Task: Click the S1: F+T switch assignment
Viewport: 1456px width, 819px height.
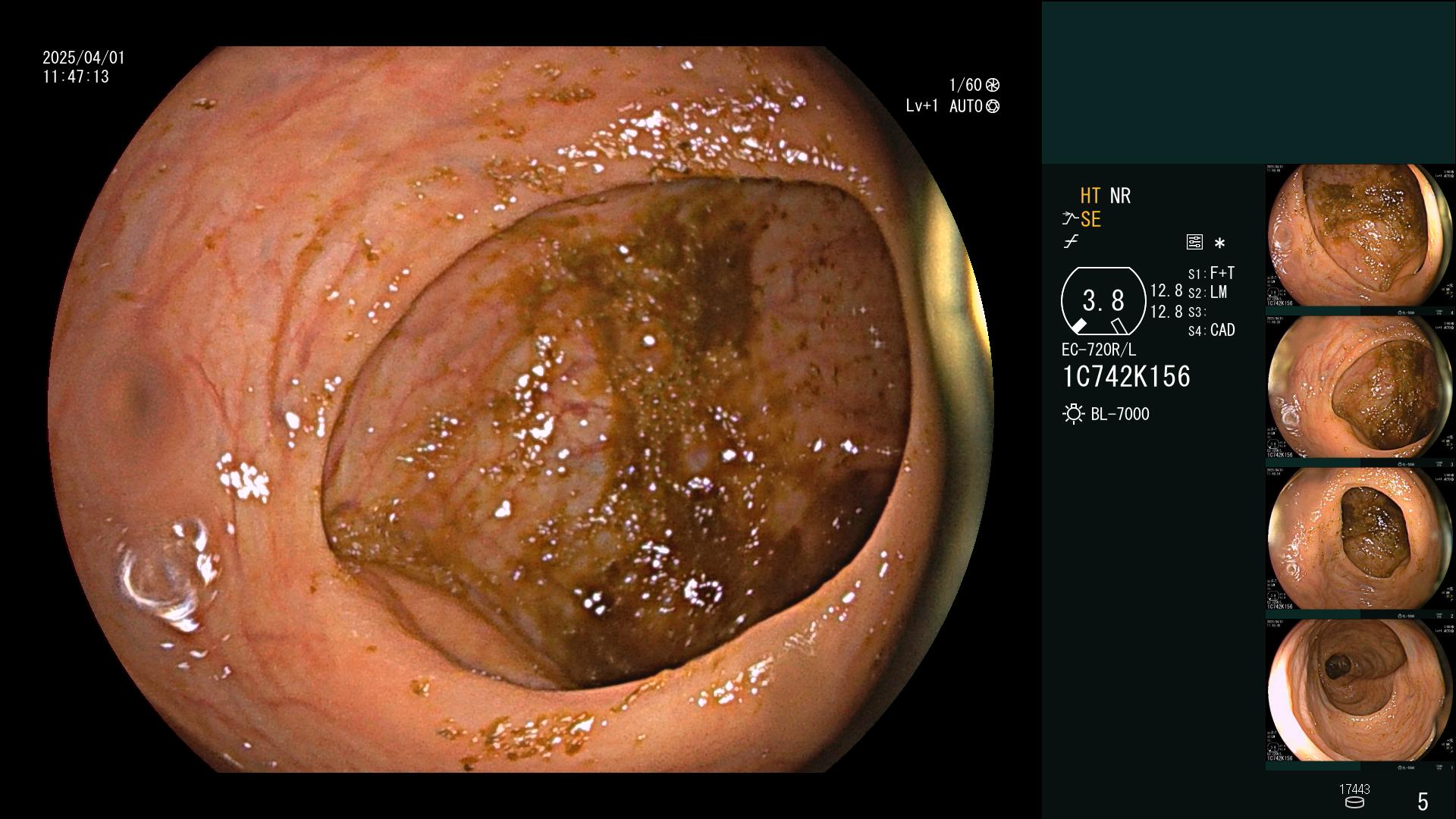Action: tap(1211, 273)
